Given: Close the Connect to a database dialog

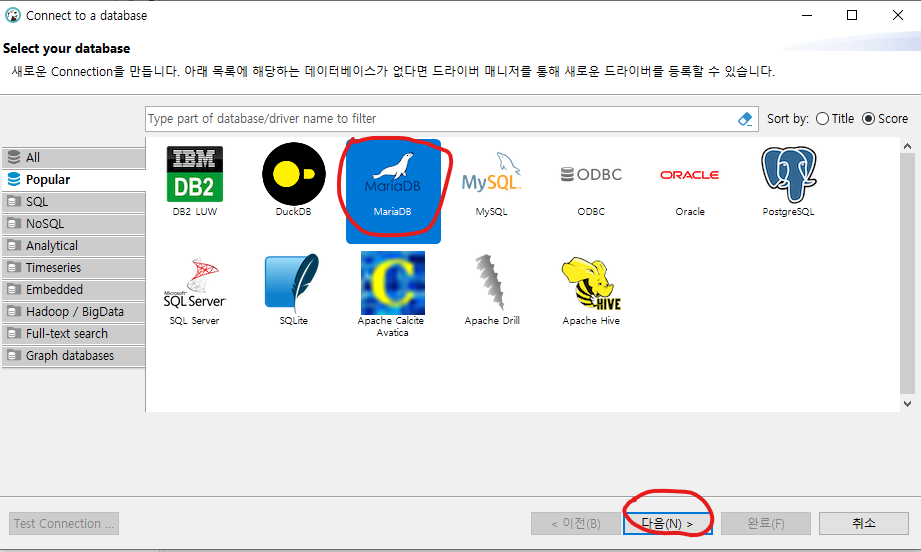Looking at the screenshot, I should point(898,15).
